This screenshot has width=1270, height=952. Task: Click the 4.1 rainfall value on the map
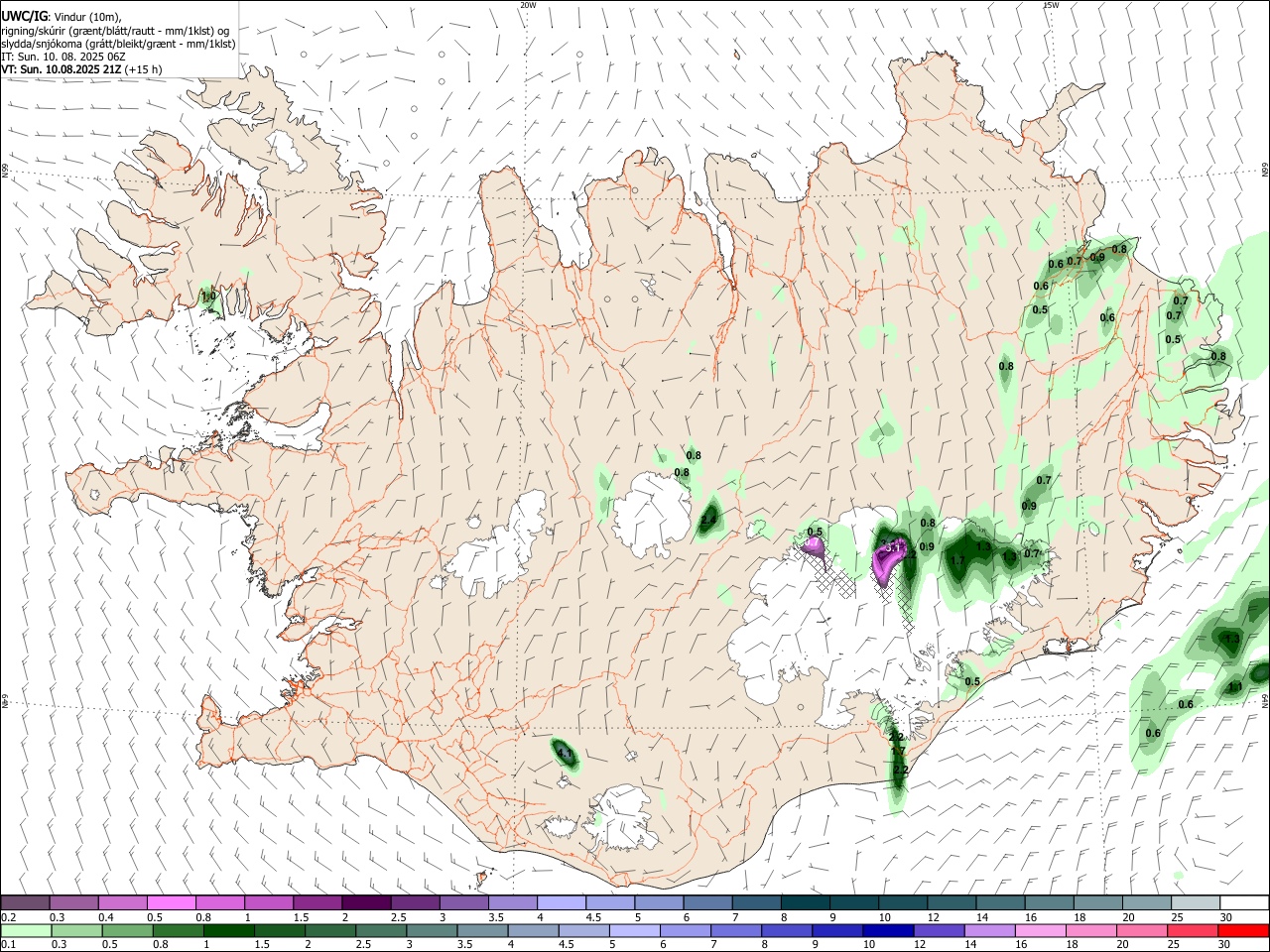[566, 755]
